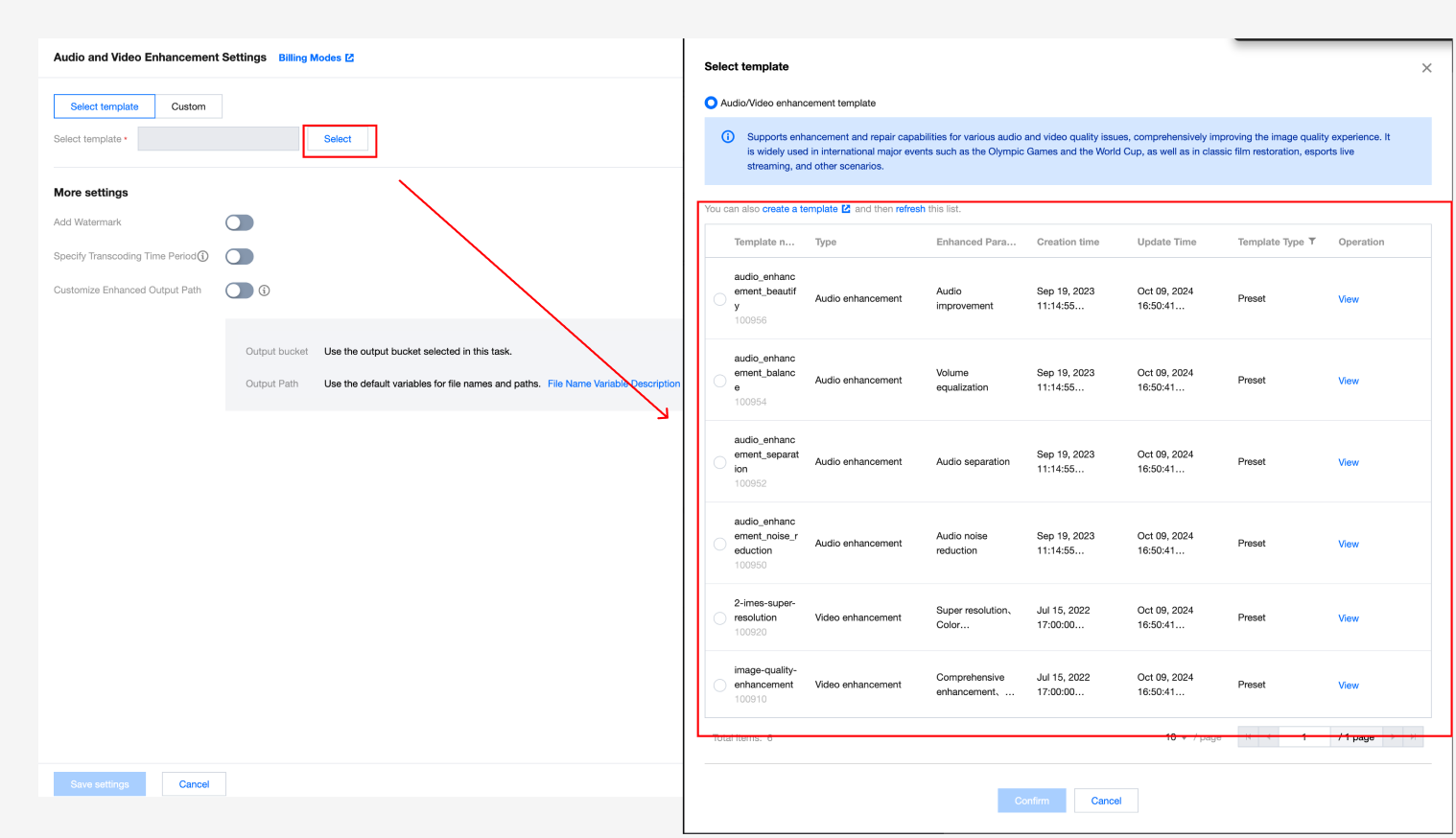Image resolution: width=1456 pixels, height=838 pixels.
Task: Click the Audio improvement parameter cell
Action: [965, 299]
